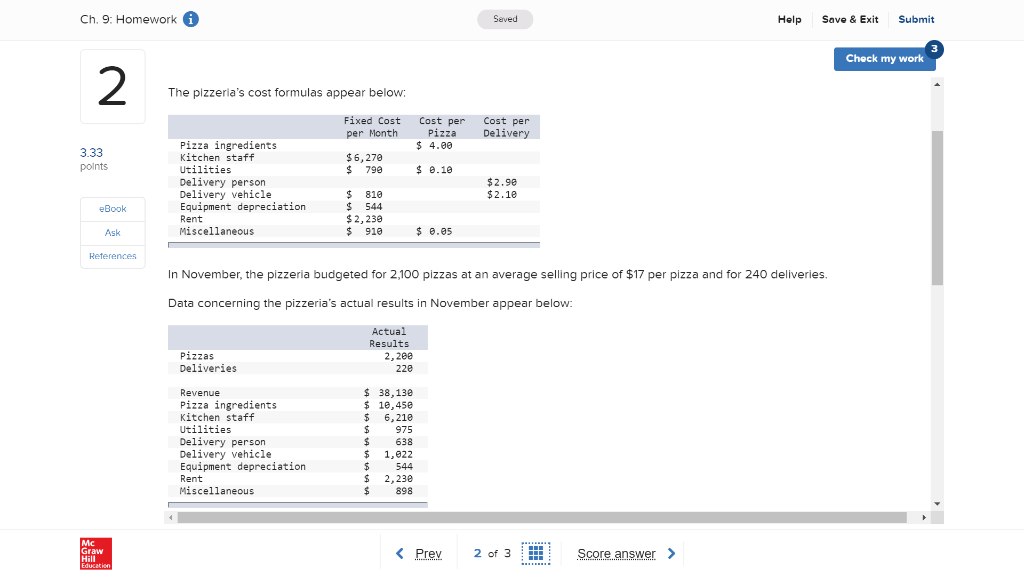Open the eBook resource
This screenshot has height=576, width=1024.
[x=112, y=208]
